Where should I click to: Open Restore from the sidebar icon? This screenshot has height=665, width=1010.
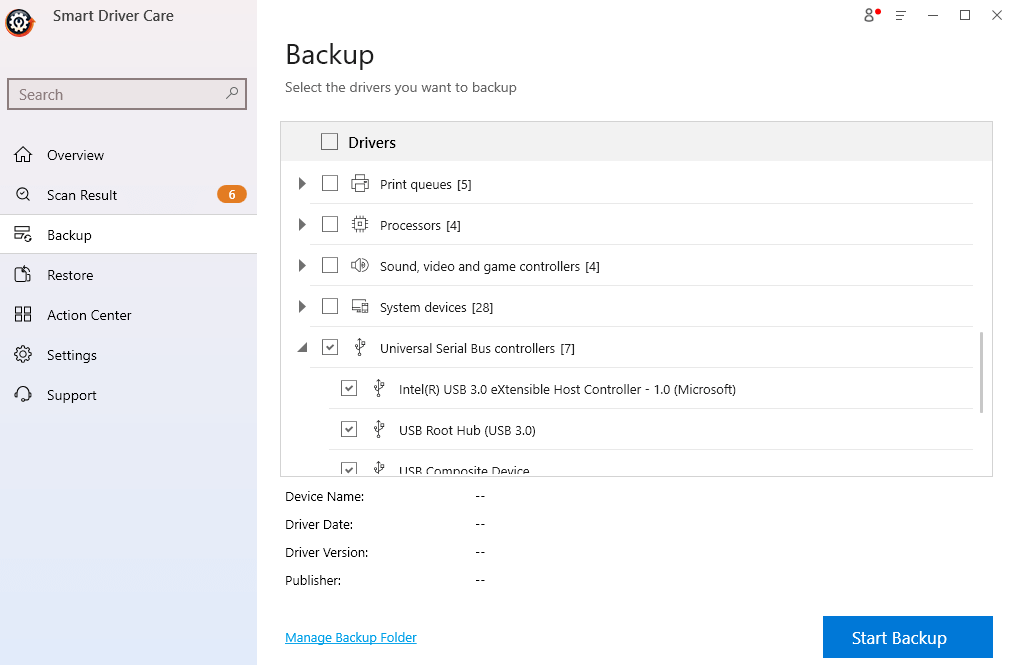click(24, 274)
